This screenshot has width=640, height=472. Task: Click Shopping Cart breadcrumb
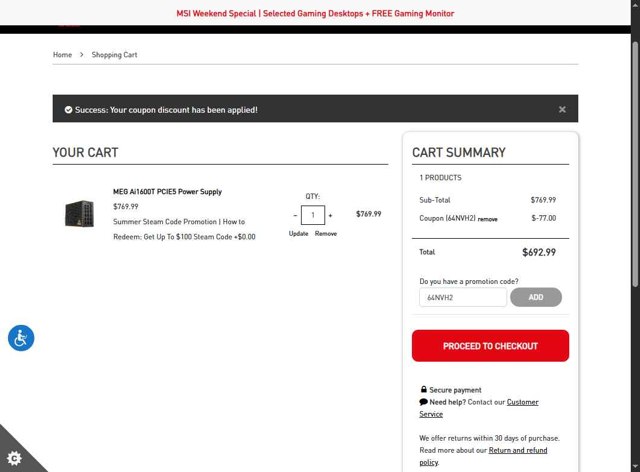click(114, 55)
